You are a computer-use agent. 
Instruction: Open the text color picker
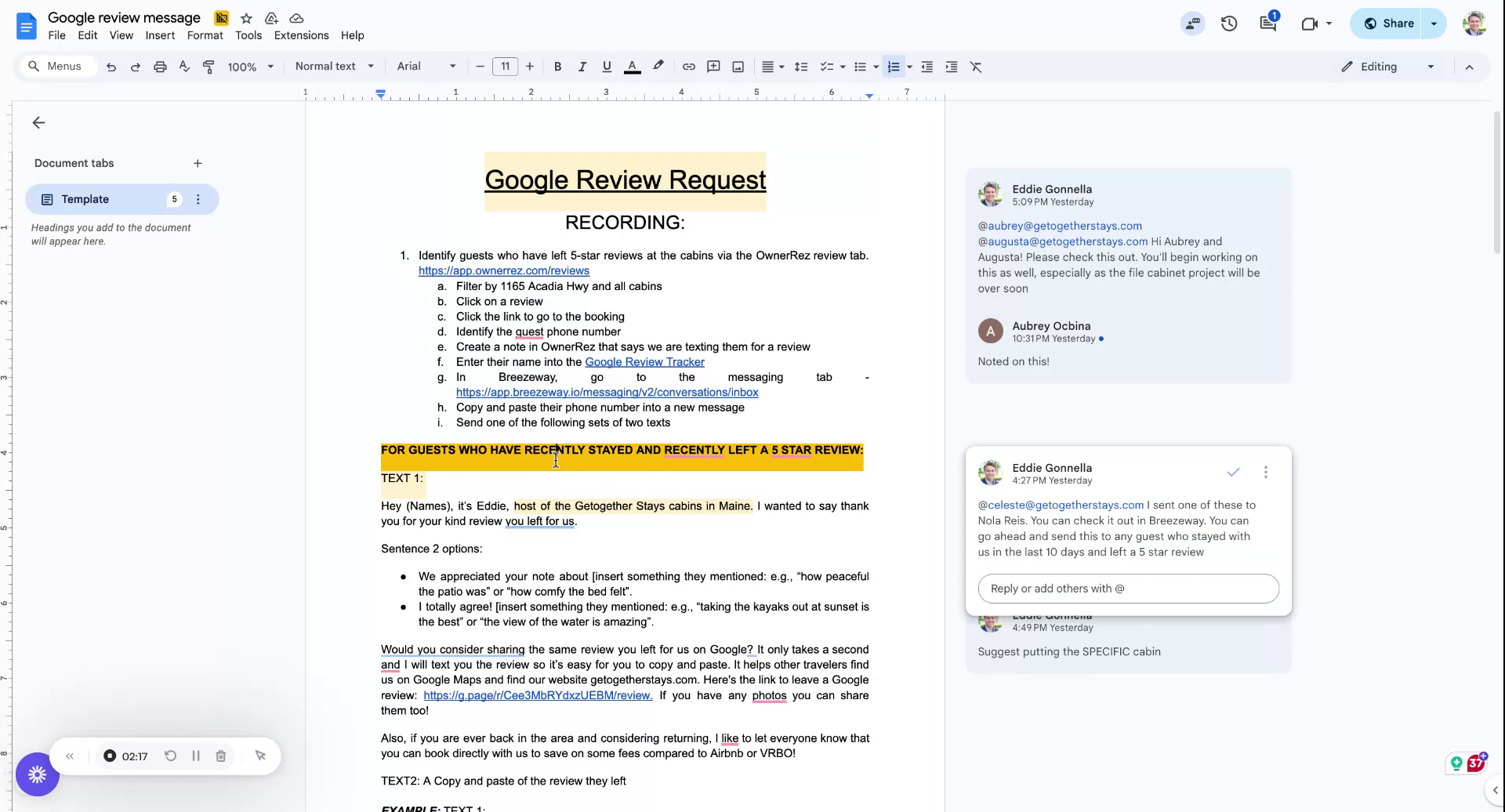tap(632, 67)
